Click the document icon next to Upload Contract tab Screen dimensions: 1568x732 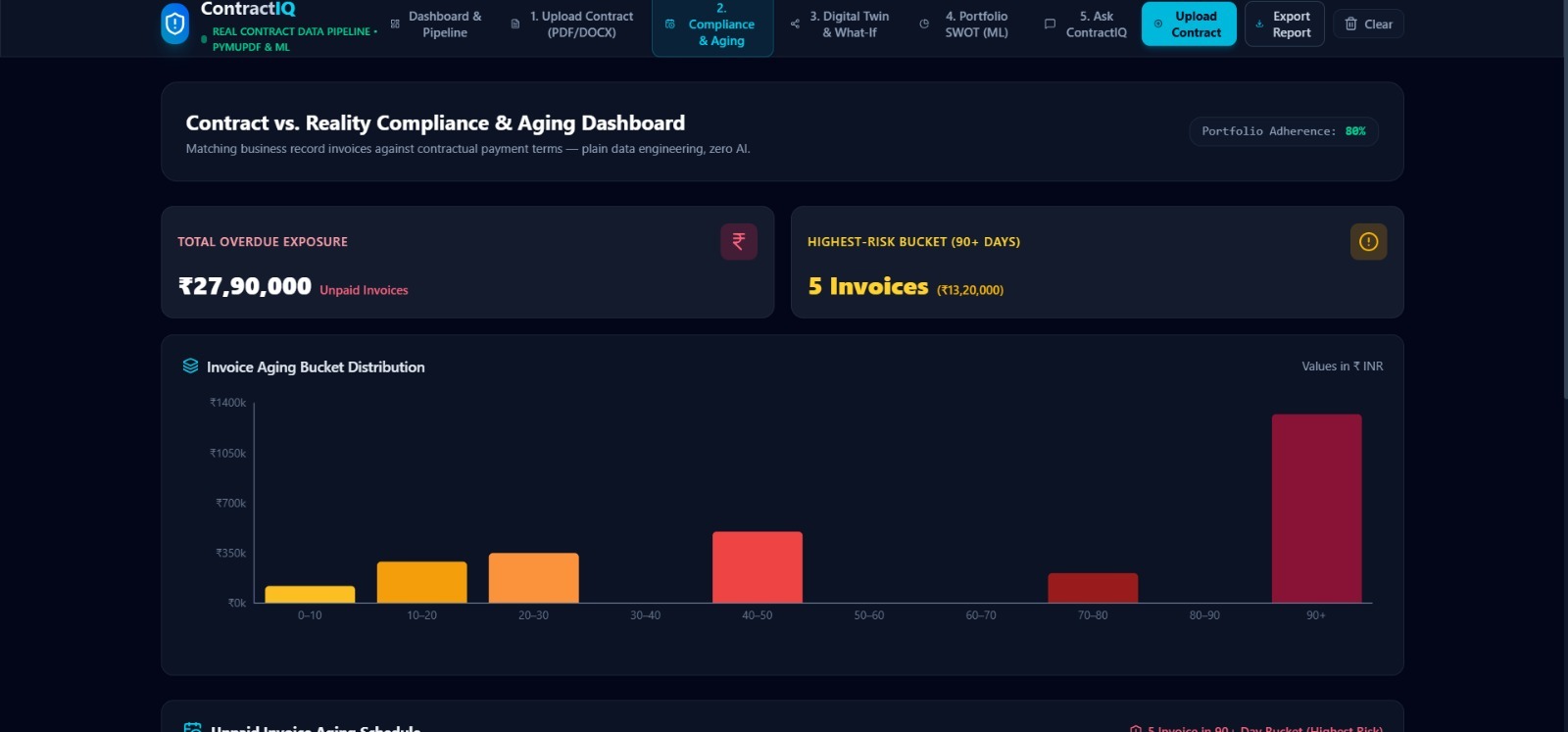515,24
